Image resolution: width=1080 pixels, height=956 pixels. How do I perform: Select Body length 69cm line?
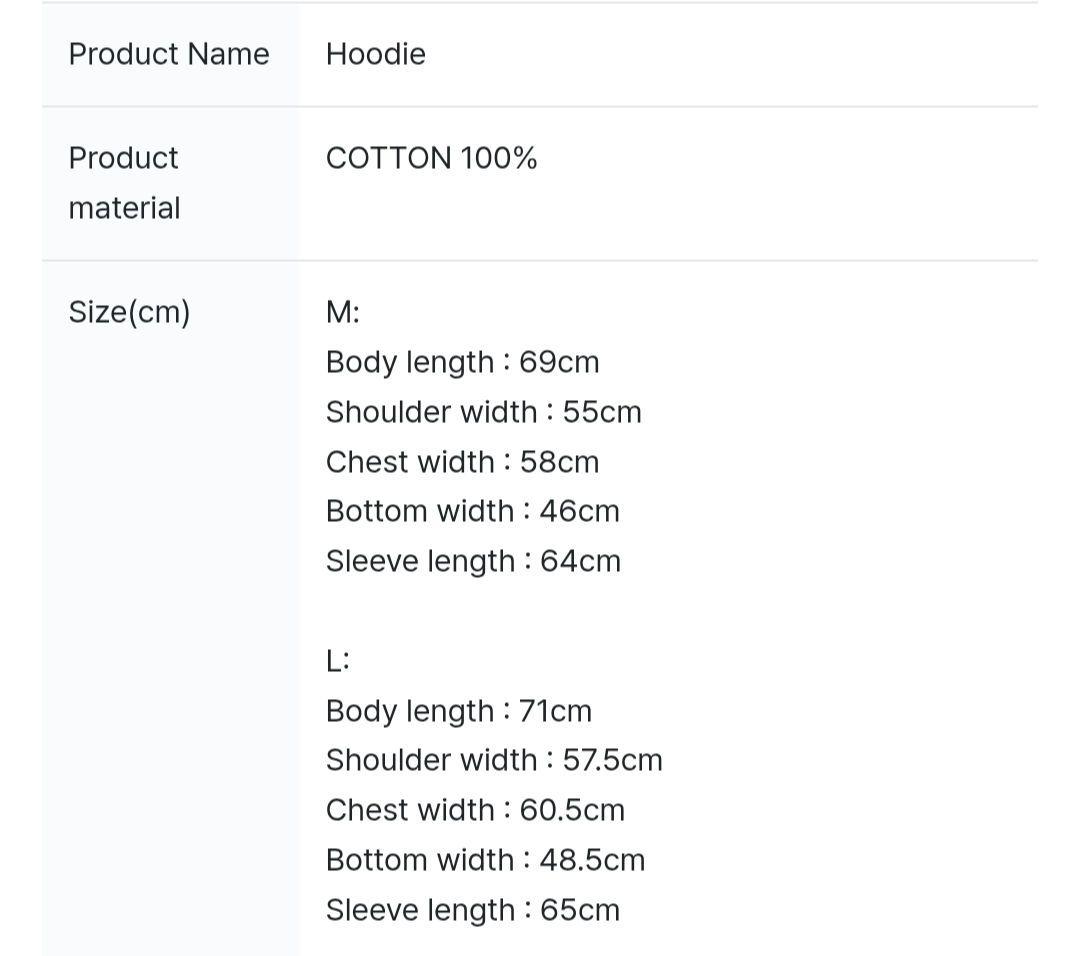pos(462,362)
